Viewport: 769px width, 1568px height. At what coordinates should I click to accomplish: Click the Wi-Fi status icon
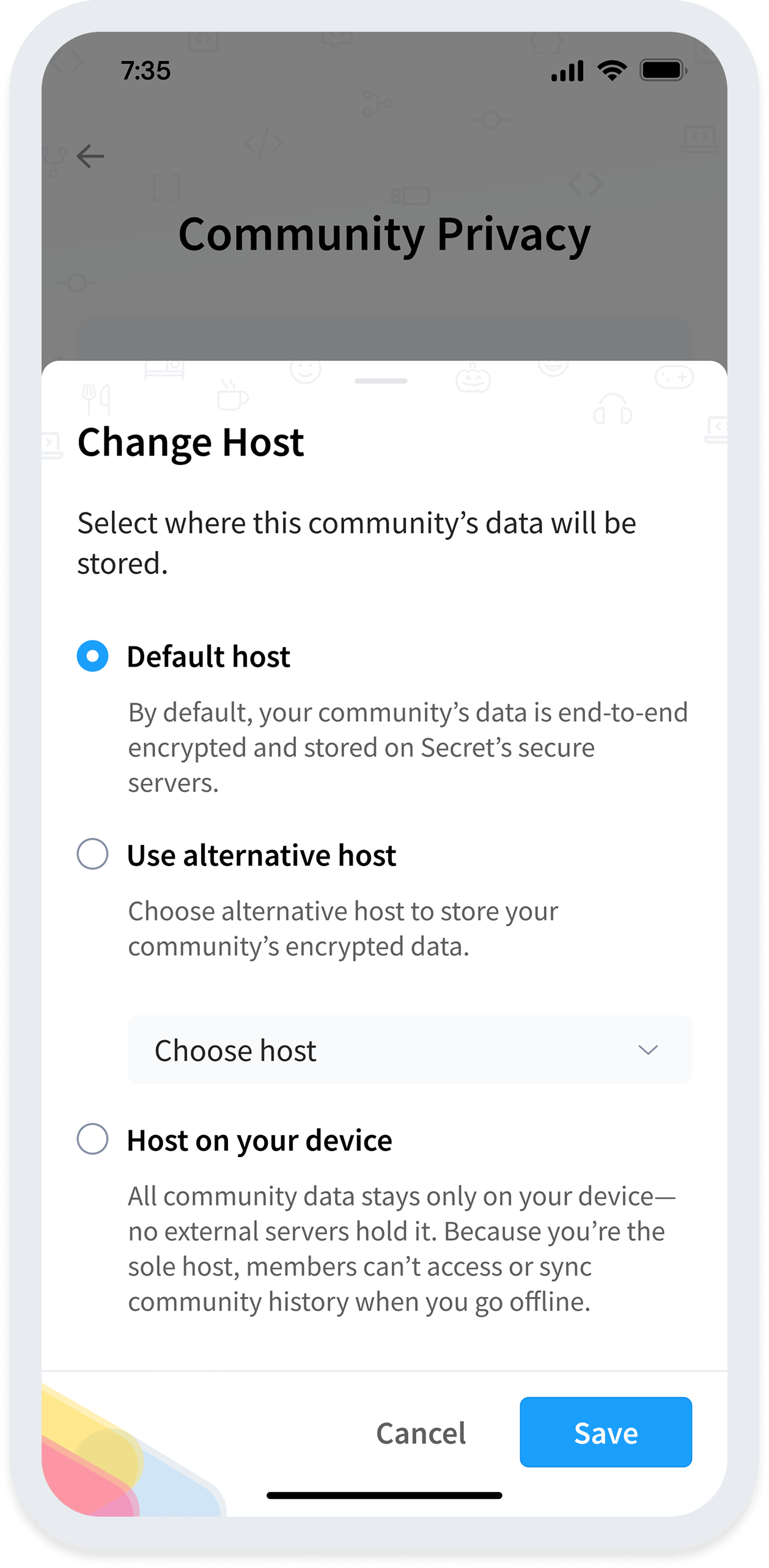612,70
